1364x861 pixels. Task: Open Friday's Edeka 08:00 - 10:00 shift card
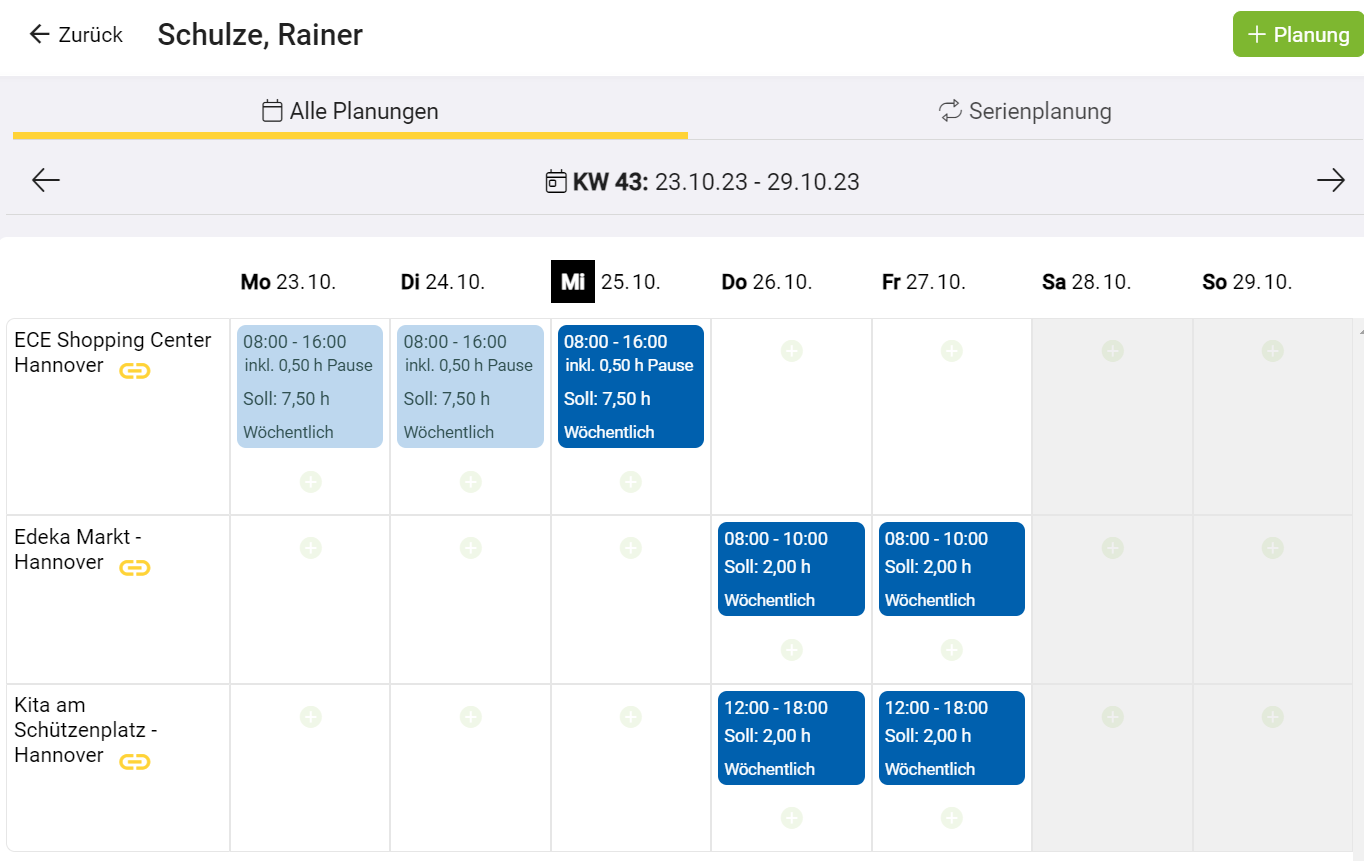pos(952,569)
